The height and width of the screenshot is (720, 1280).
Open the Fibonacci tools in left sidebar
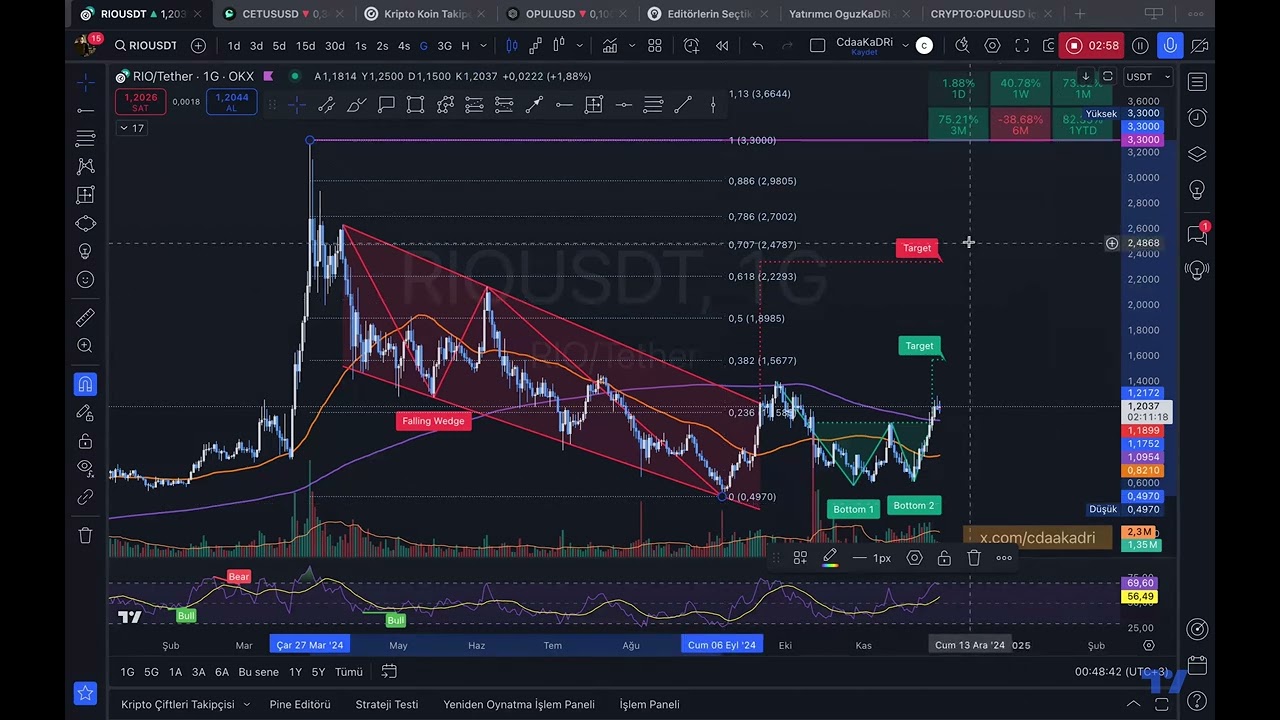coord(86,138)
